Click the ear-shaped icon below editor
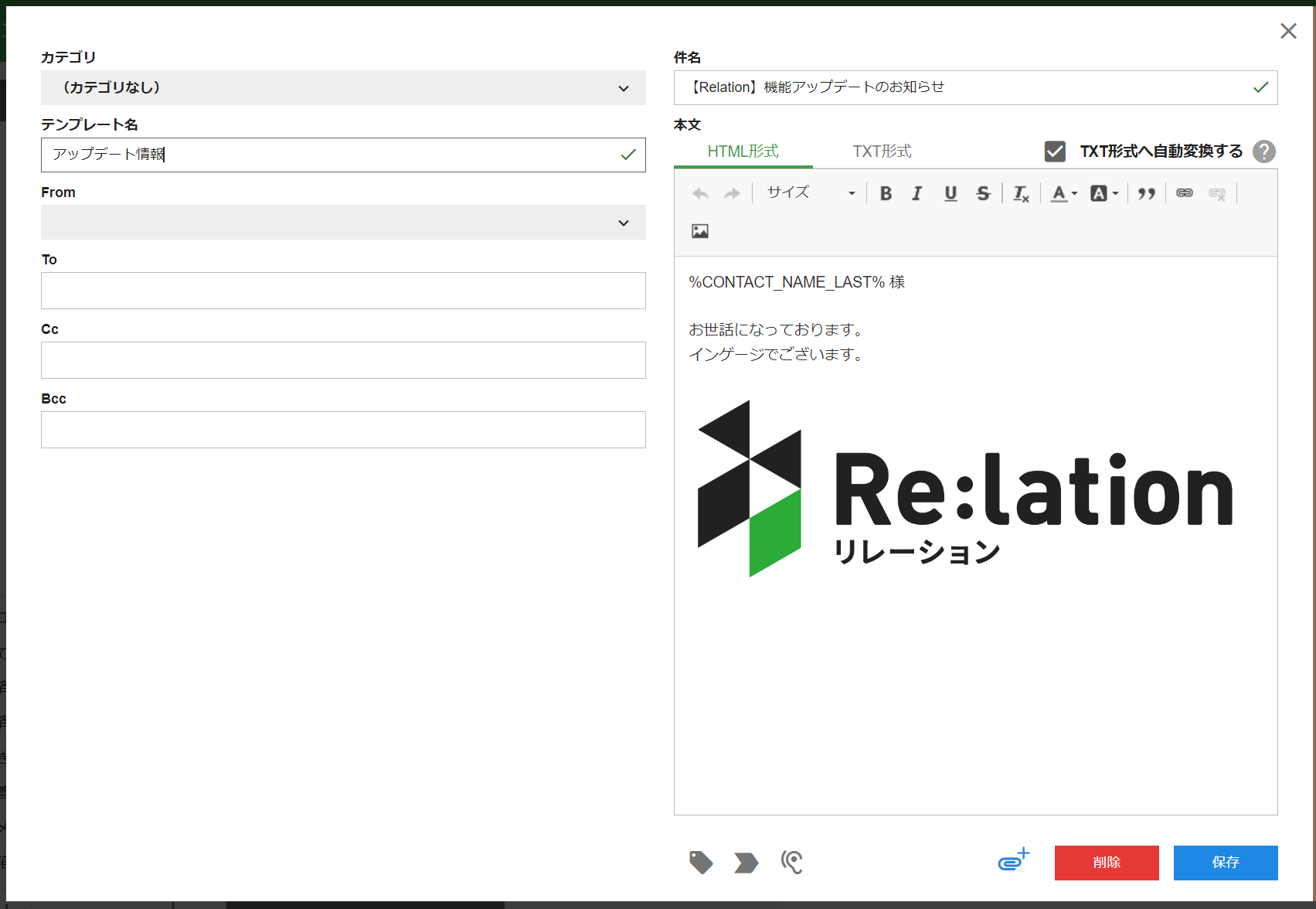This screenshot has width=1316, height=909. point(792,862)
